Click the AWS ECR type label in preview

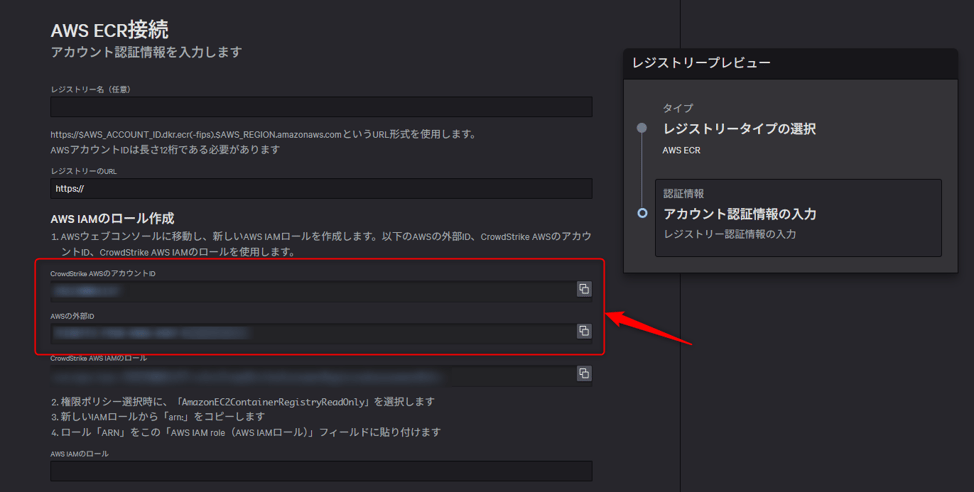coord(681,150)
